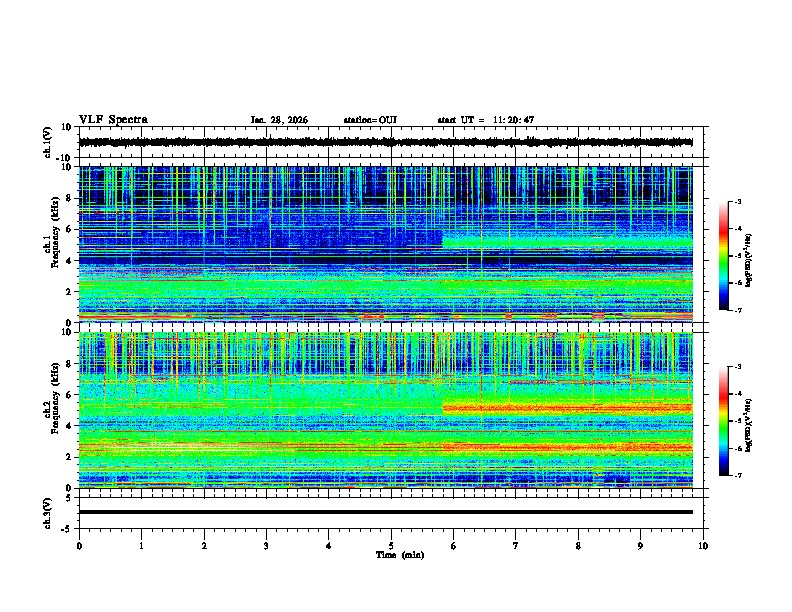
Task: Click the dark 4 kHz band in ch.1
Action: (385, 260)
